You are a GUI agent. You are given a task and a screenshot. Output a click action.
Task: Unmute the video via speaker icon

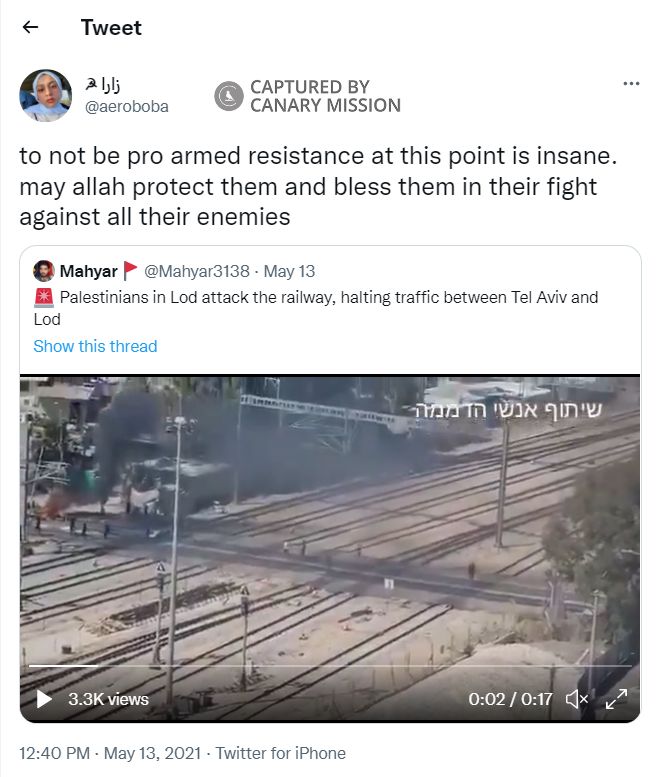pyautogui.click(x=577, y=699)
